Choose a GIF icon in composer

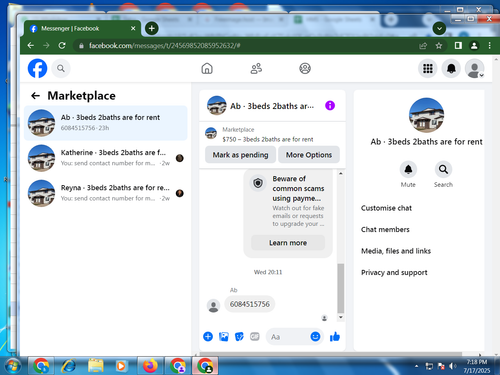255,337
